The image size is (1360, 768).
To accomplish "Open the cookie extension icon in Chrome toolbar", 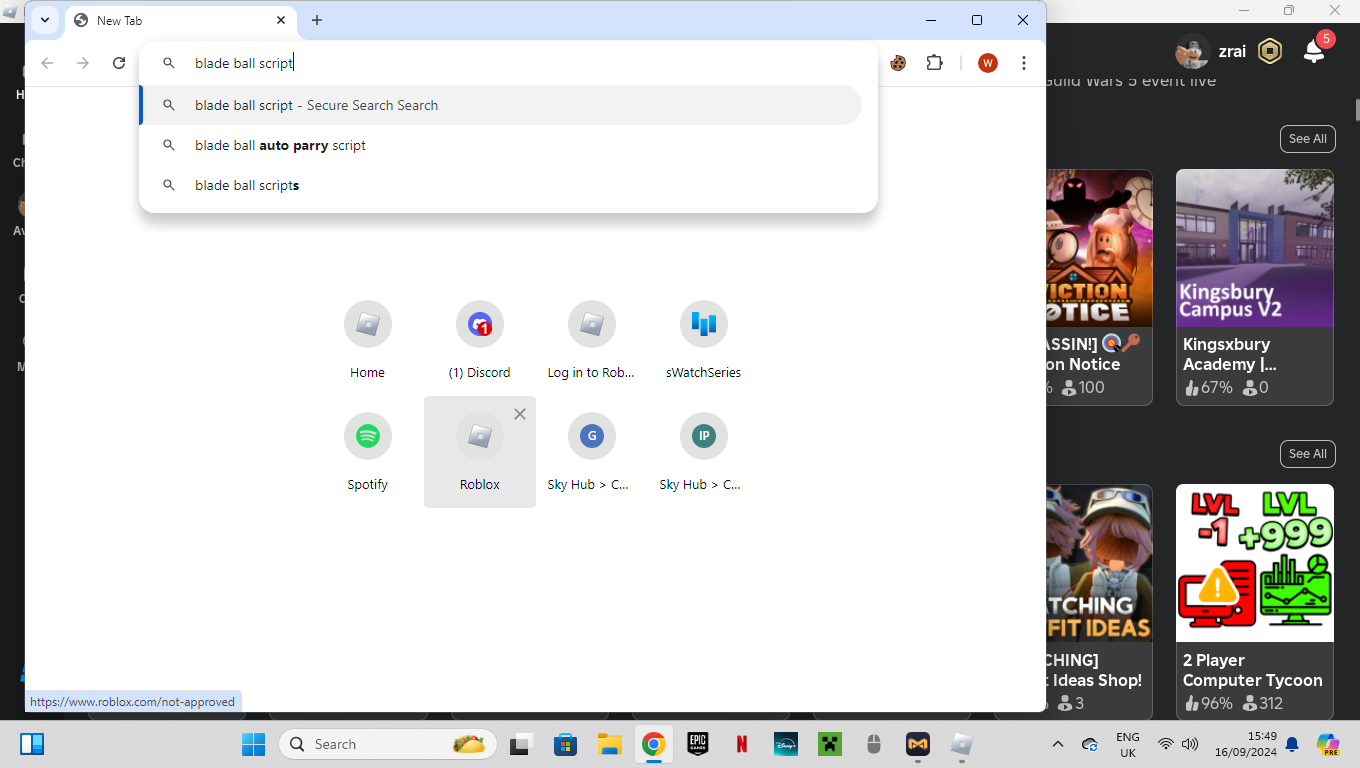I will click(x=898, y=63).
